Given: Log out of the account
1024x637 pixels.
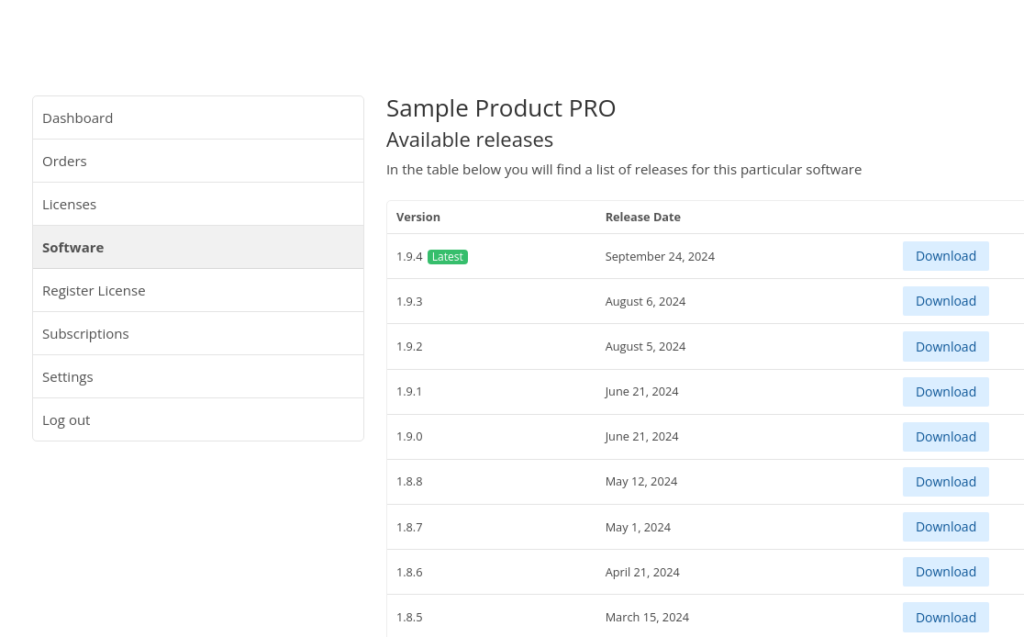Looking at the screenshot, I should coord(66,420).
